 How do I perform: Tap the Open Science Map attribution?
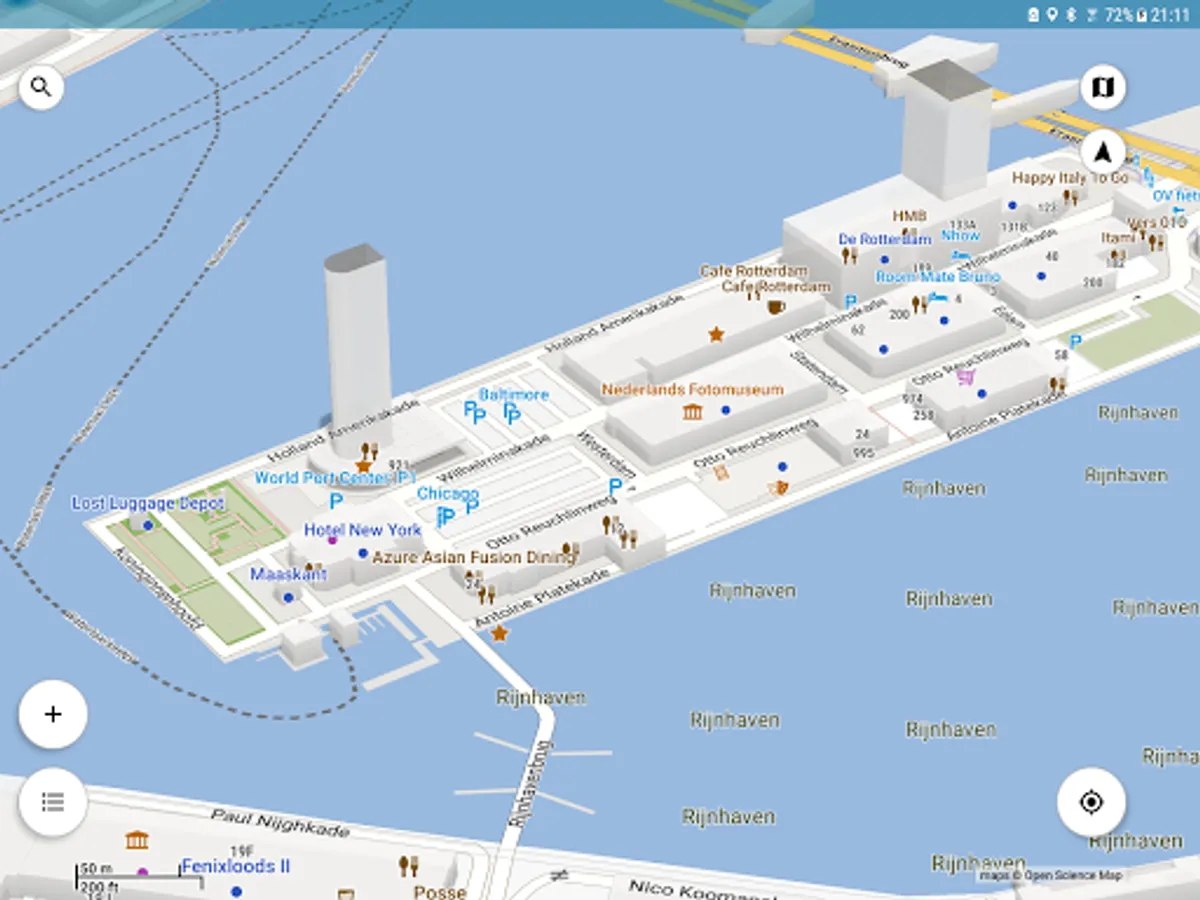(x=1050, y=875)
